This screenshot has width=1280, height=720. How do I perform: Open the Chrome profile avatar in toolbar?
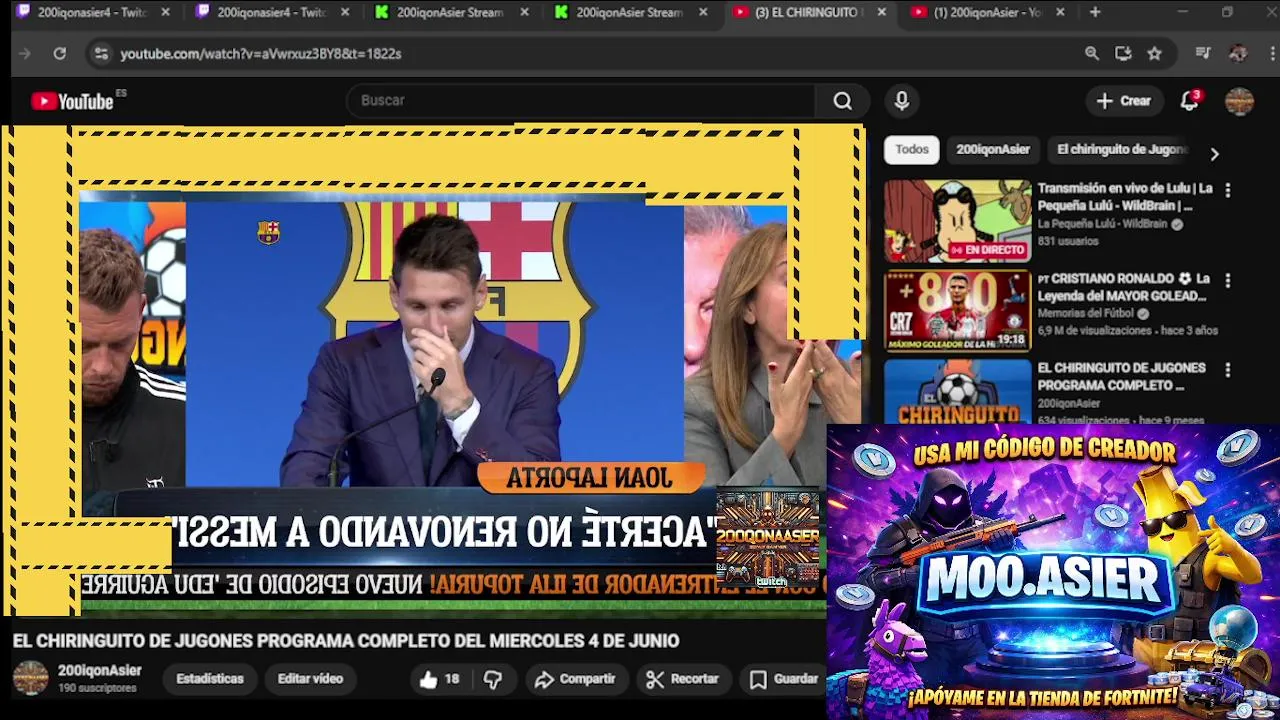[x=1238, y=53]
